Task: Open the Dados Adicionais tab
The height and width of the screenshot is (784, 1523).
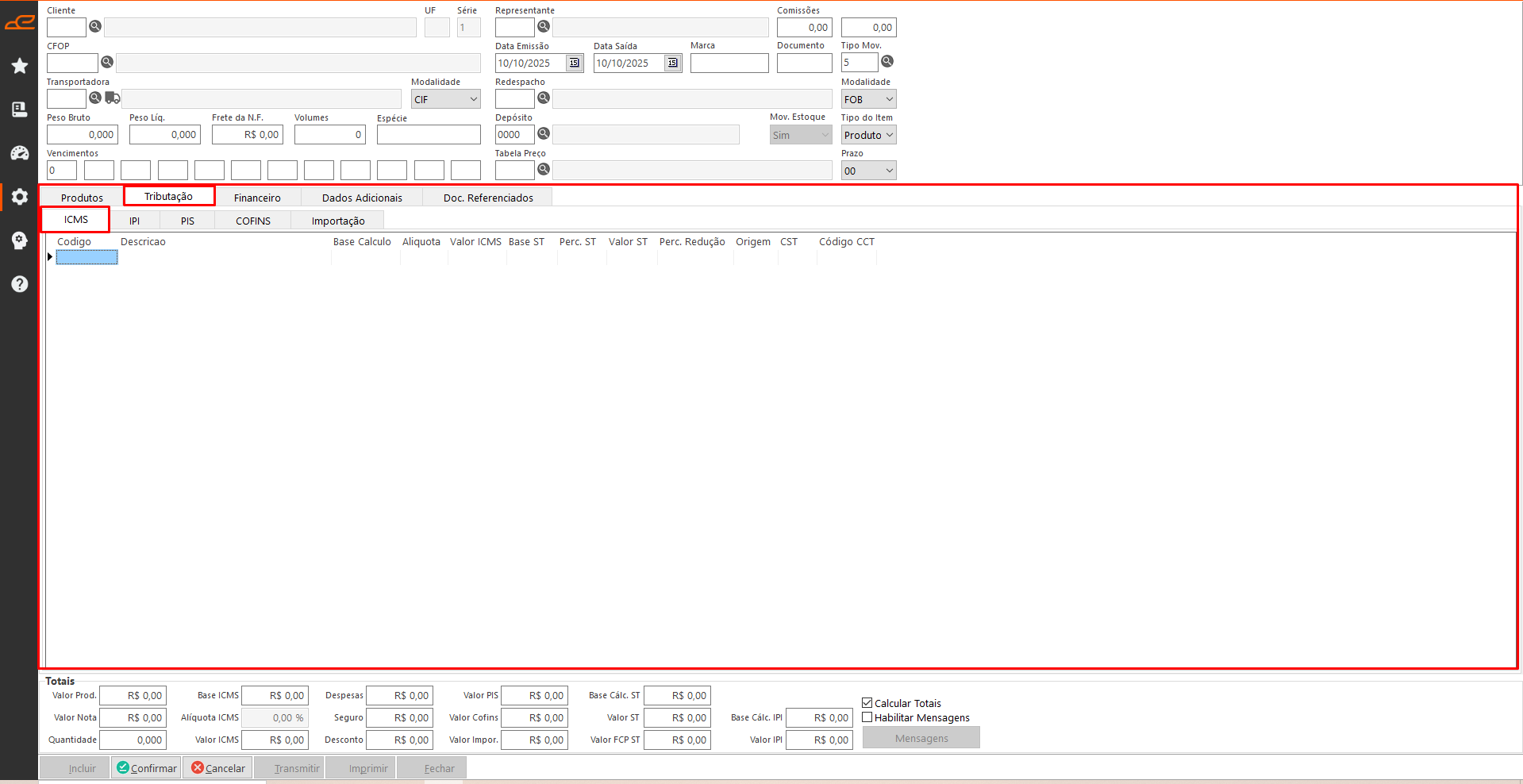Action: [x=362, y=198]
